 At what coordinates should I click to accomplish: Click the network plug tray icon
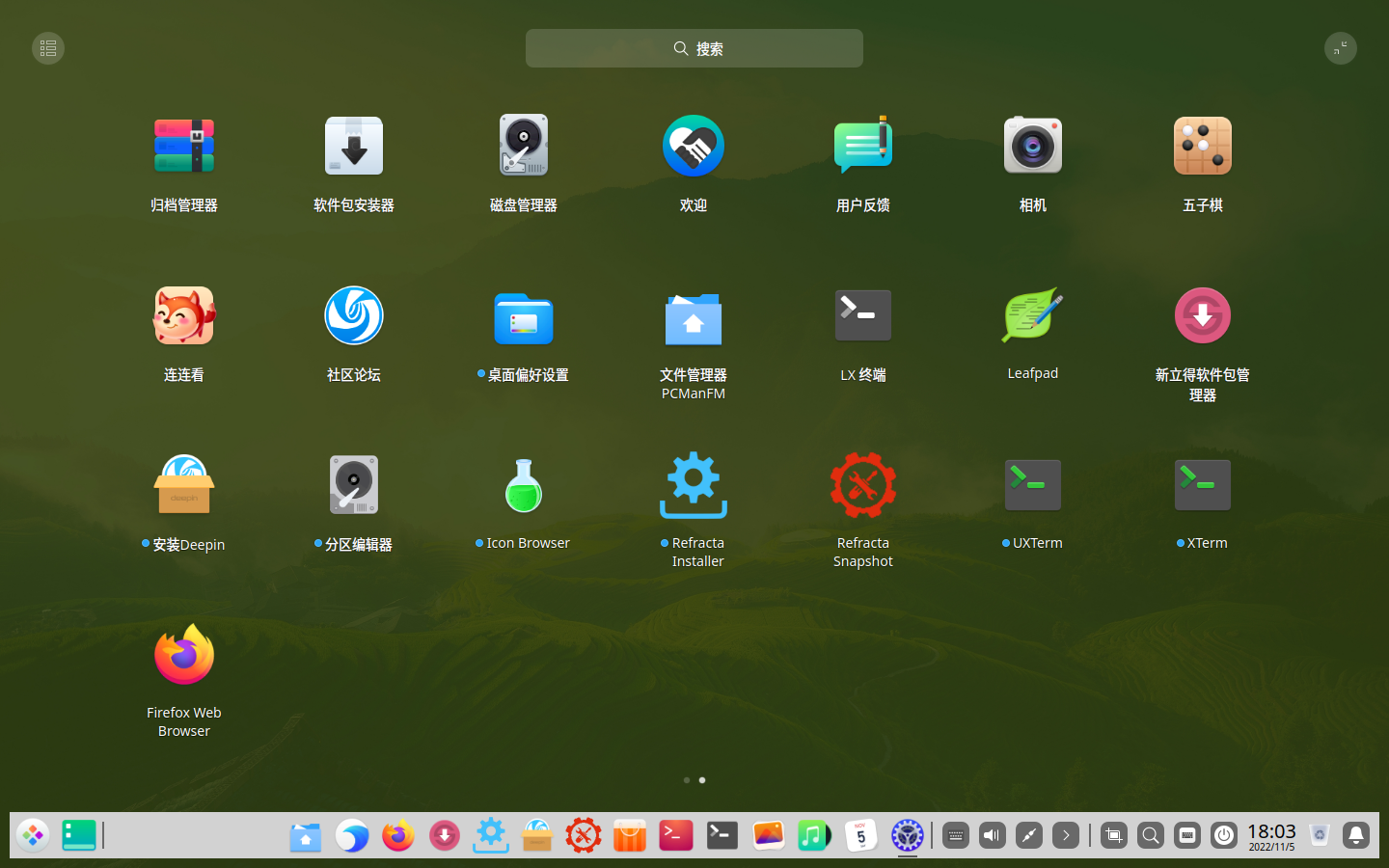click(1029, 835)
